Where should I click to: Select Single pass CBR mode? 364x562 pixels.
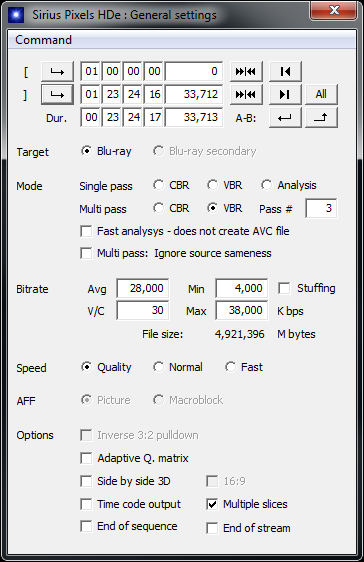158,185
